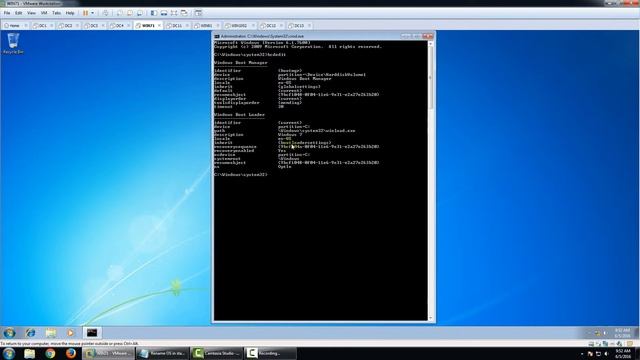Click the 'Windows Boot Loader' heading text
The image size is (640, 360).
[240, 115]
